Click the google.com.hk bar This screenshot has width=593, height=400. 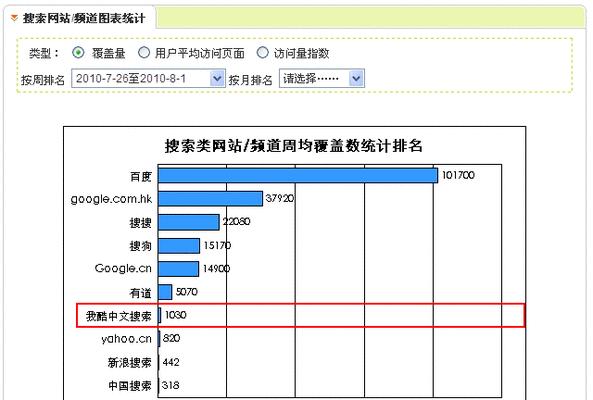210,199
